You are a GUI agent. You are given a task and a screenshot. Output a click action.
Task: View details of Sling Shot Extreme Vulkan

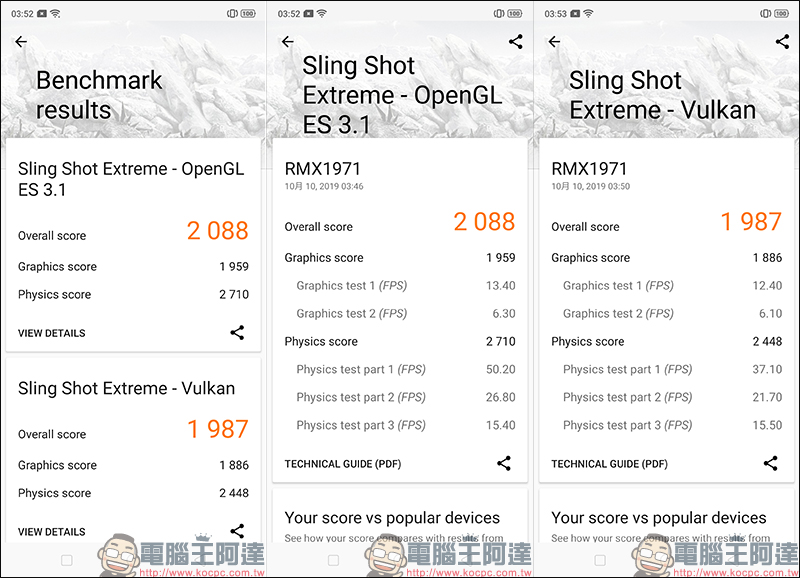[x=52, y=532]
